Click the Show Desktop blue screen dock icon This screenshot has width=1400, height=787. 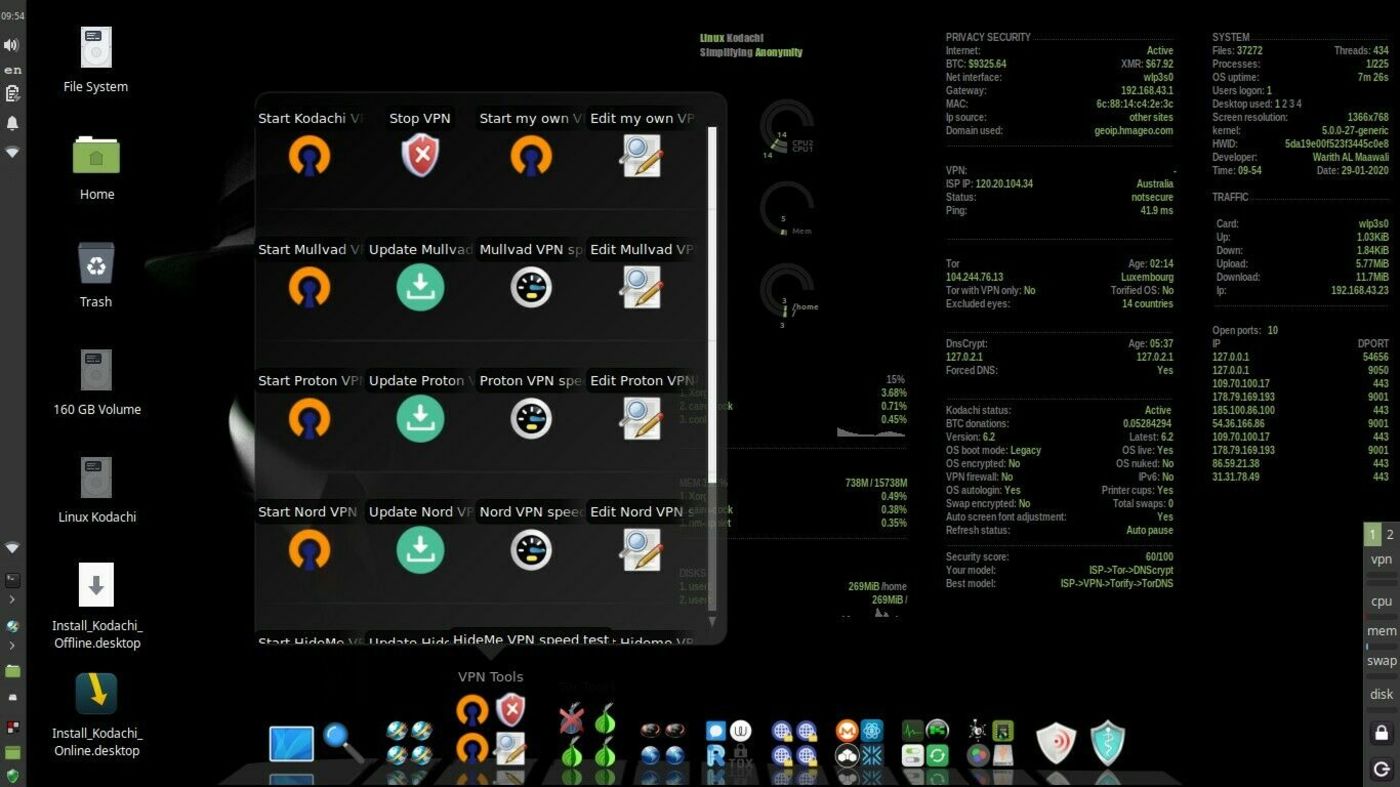291,744
